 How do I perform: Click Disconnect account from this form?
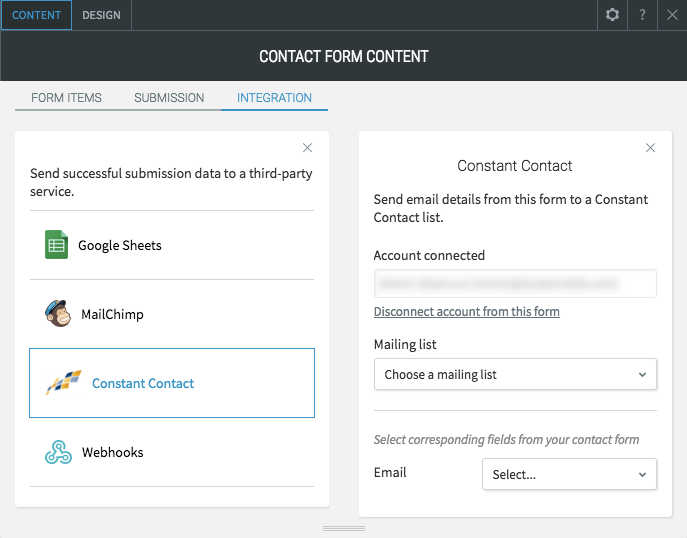[x=467, y=311]
